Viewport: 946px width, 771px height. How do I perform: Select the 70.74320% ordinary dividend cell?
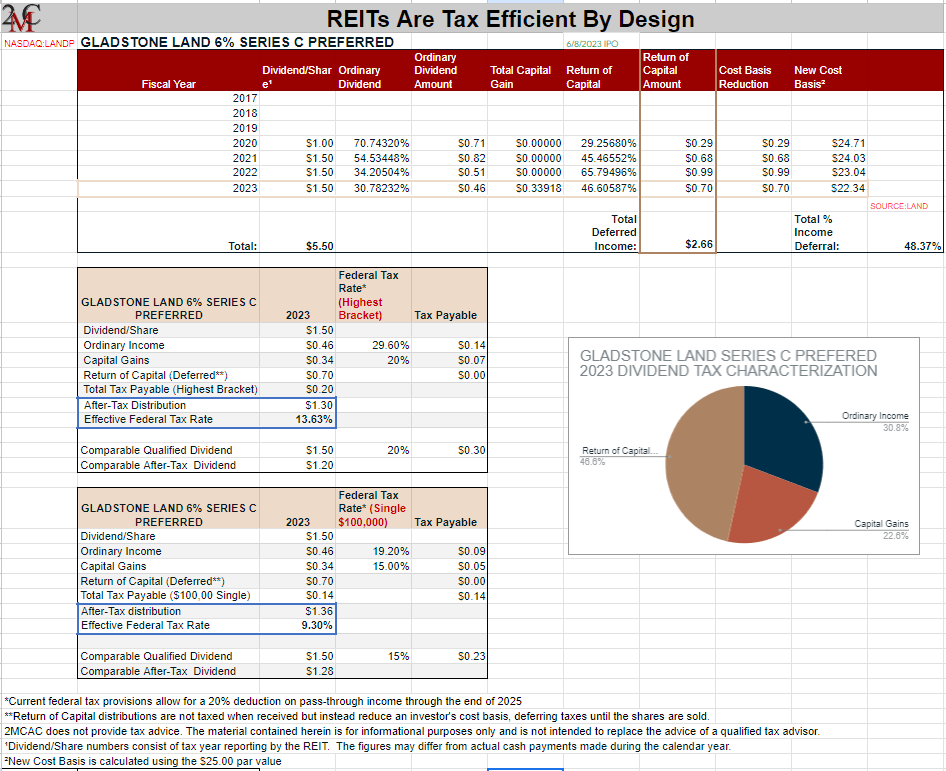(382, 144)
